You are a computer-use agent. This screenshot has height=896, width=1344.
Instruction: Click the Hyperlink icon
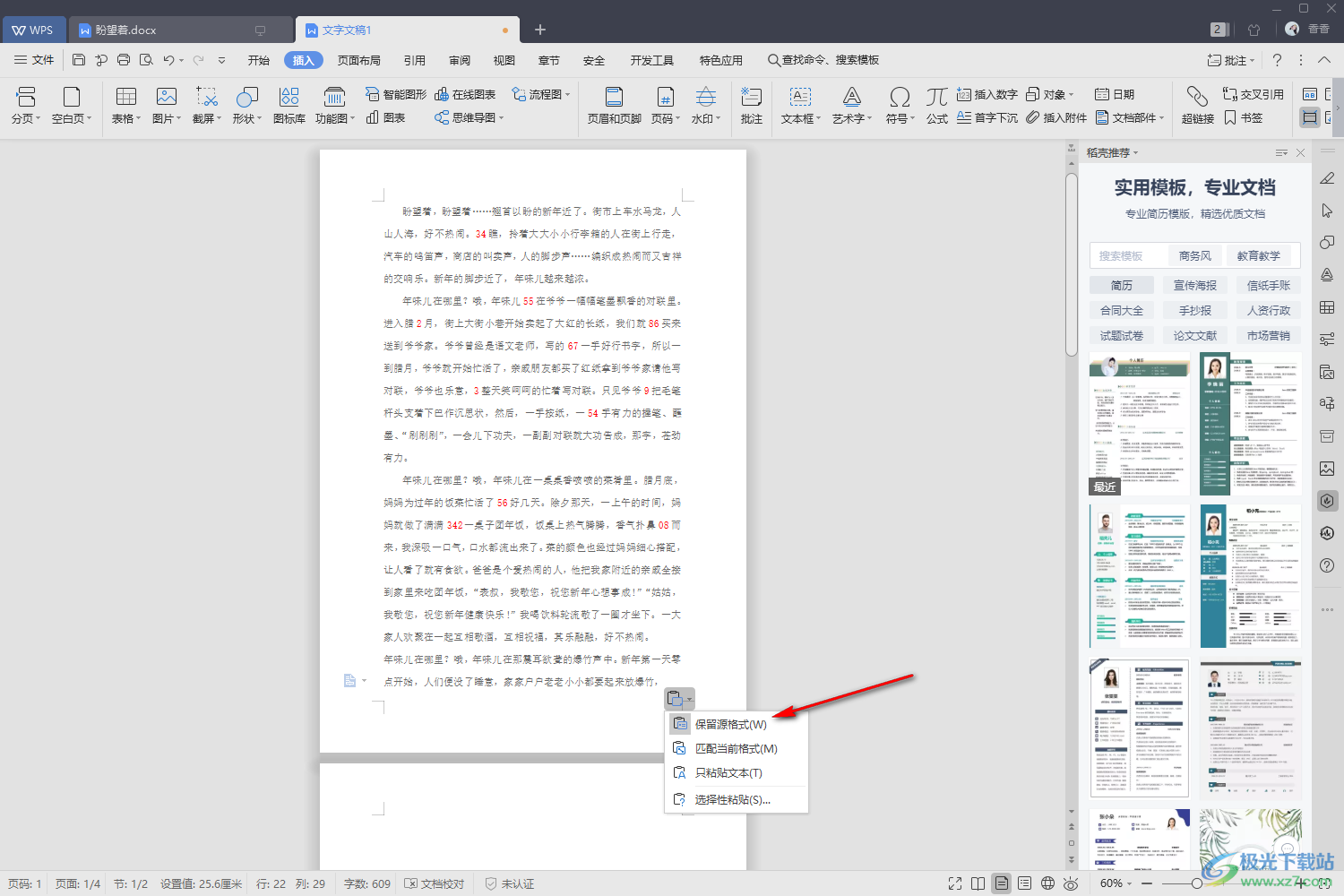(x=1197, y=97)
